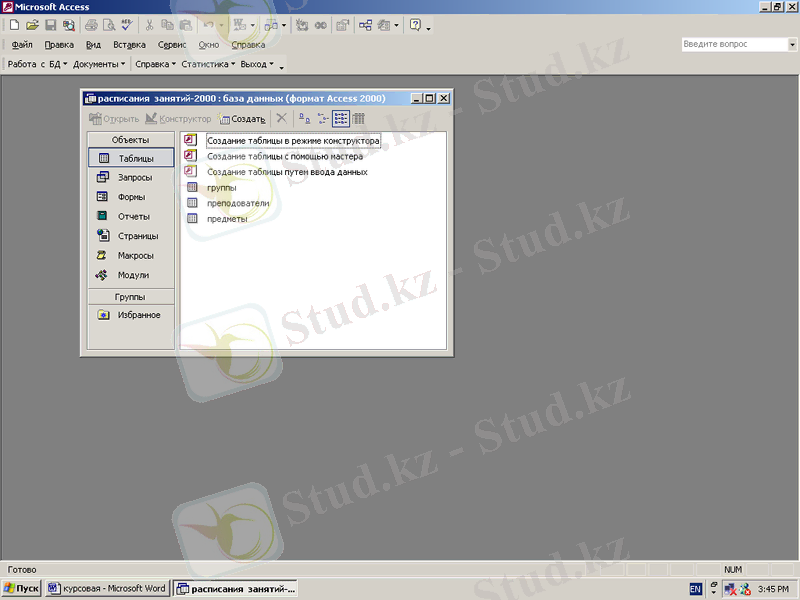Image resolution: width=800 pixels, height=600 pixels.
Task: Click the 'Введите вопрос' help input box
Action: click(735, 44)
